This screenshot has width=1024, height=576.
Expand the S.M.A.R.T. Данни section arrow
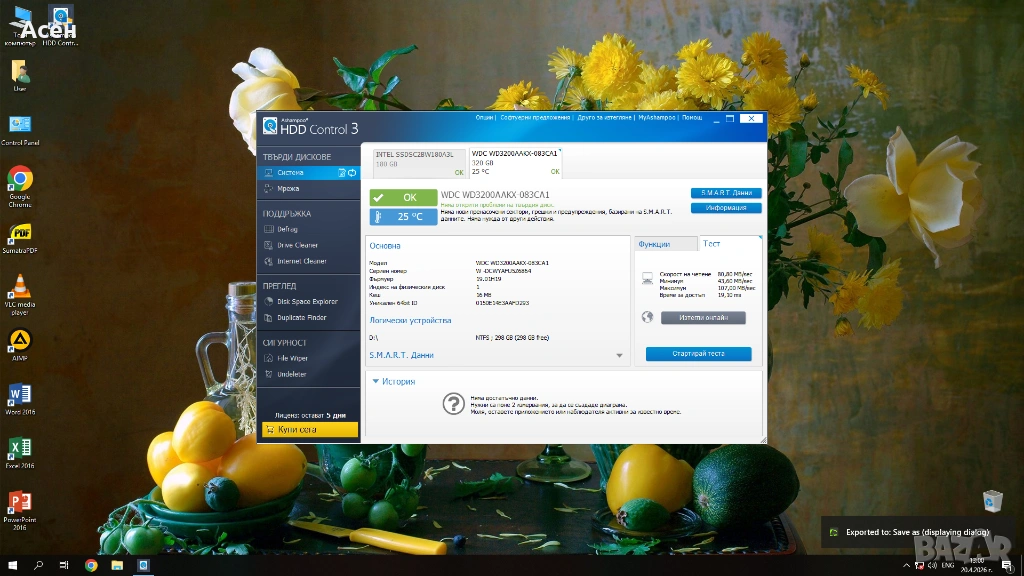point(619,355)
